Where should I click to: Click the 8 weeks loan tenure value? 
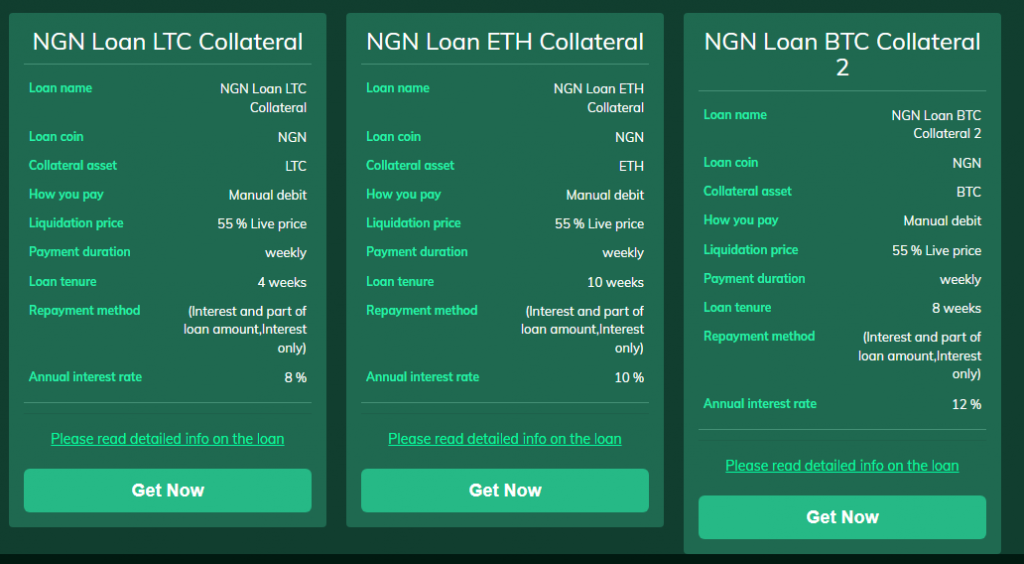coord(956,309)
